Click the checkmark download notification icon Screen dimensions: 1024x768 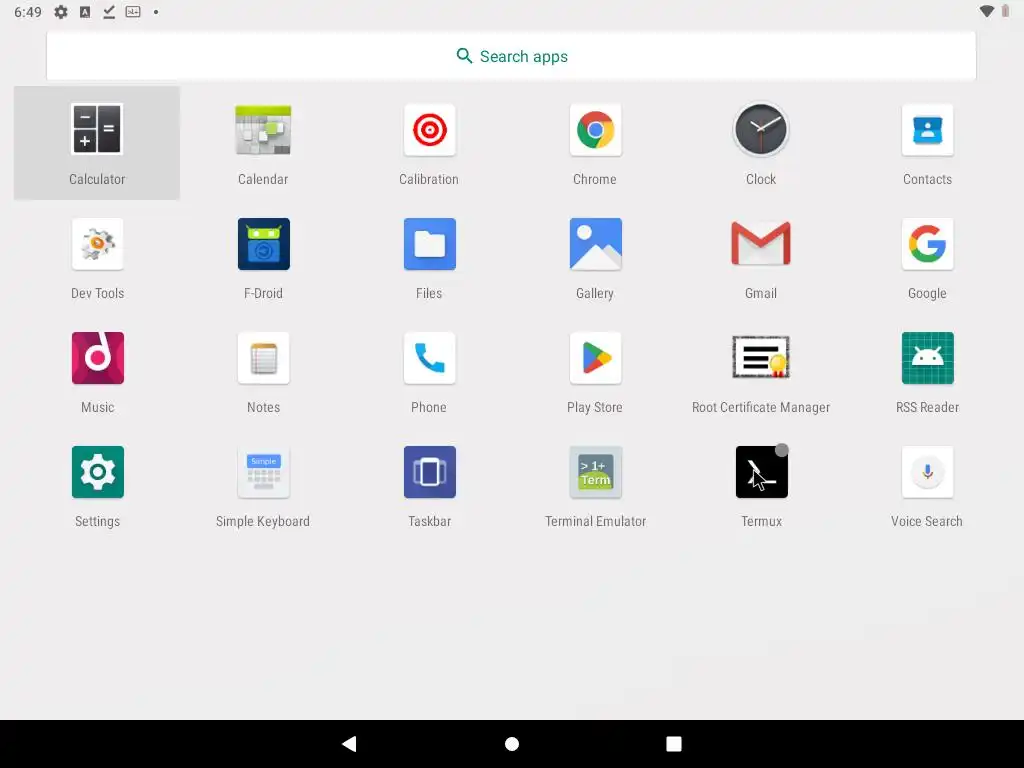tap(109, 12)
